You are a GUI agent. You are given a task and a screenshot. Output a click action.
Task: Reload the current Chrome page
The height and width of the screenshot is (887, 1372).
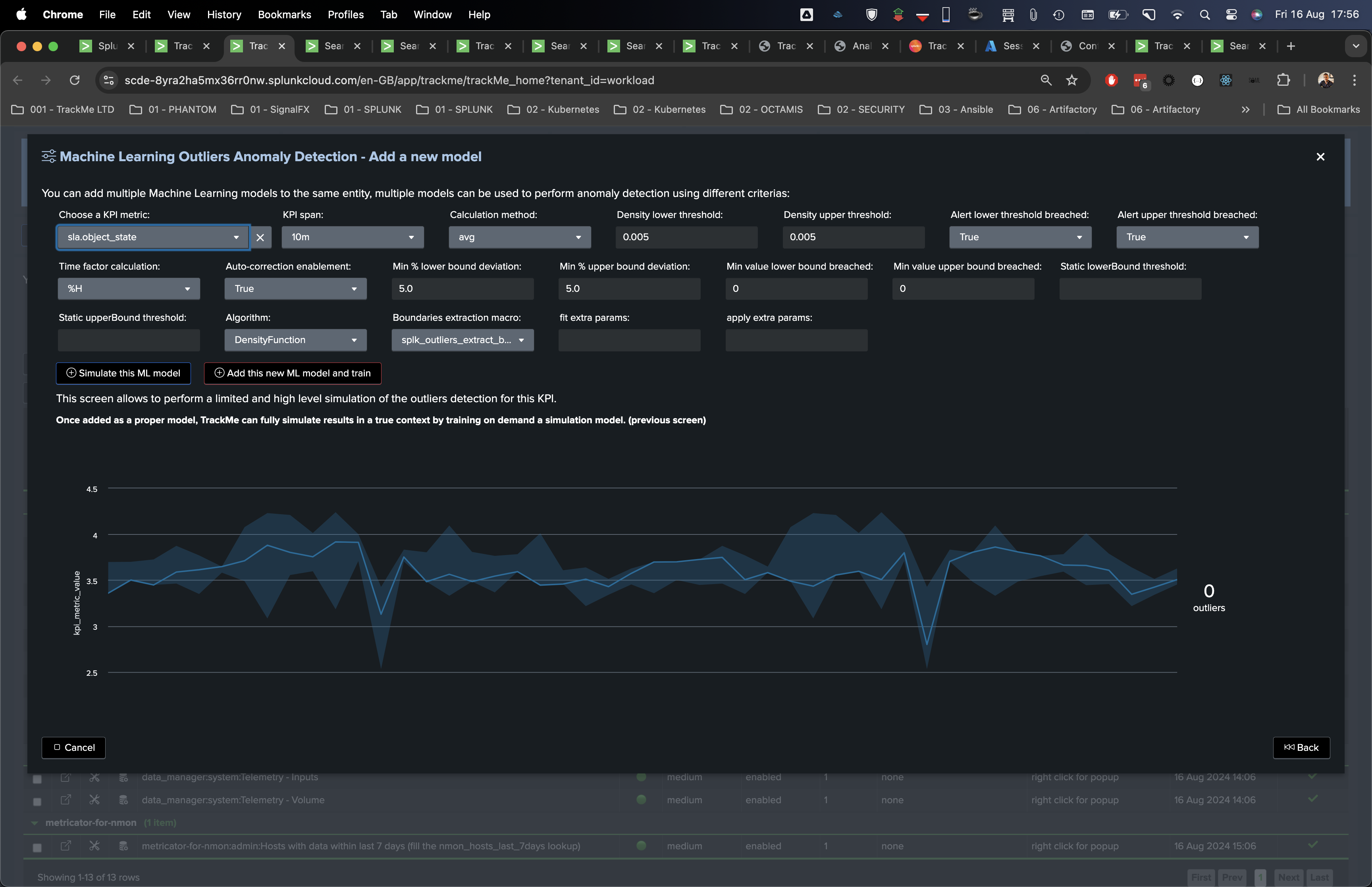[x=74, y=80]
